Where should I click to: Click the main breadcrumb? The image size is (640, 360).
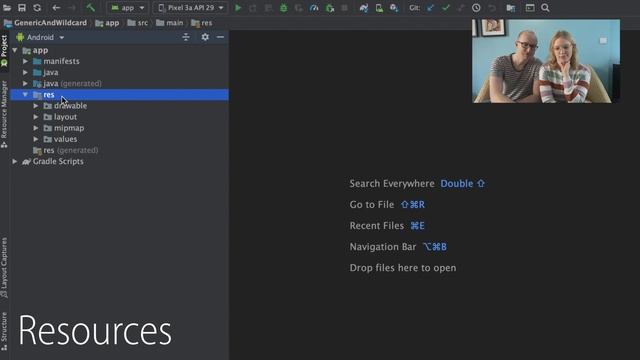tap(170, 23)
